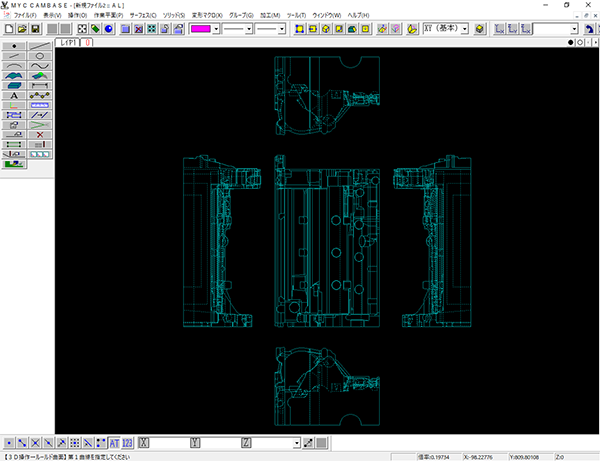Toggle the intersection snap with crossed lines
The width and height of the screenshot is (600, 461).
(35, 443)
